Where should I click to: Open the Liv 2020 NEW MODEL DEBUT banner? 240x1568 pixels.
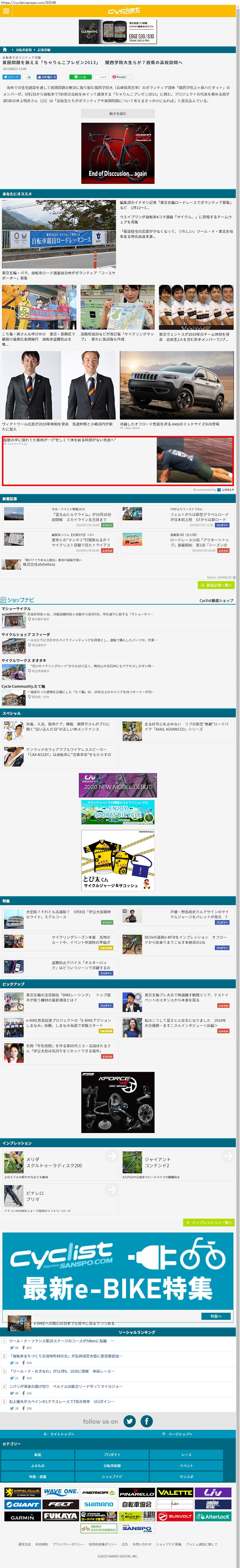click(x=118, y=785)
